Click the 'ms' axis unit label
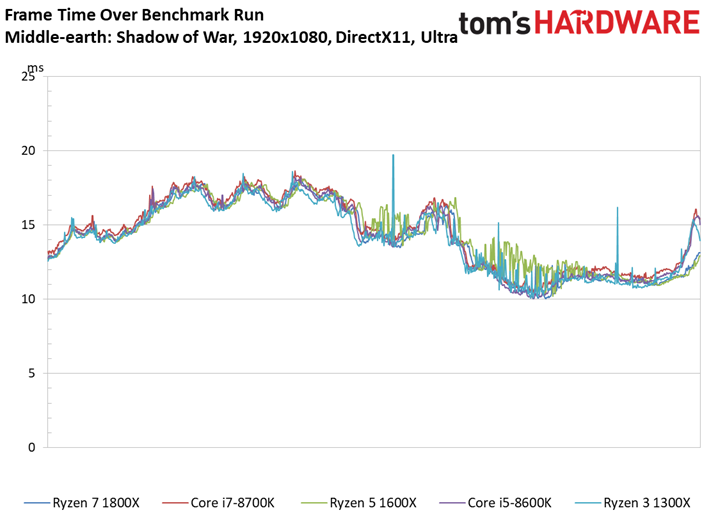 coord(36,68)
